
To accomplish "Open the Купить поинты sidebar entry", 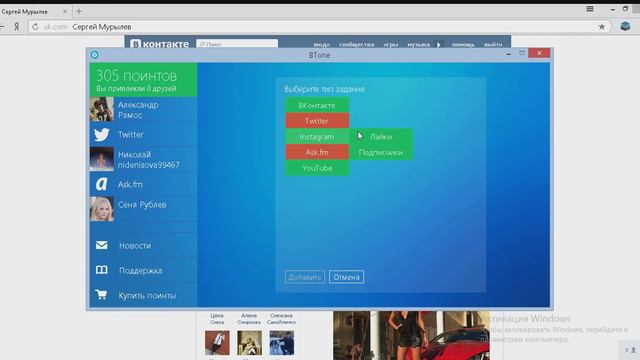I will (x=143, y=295).
